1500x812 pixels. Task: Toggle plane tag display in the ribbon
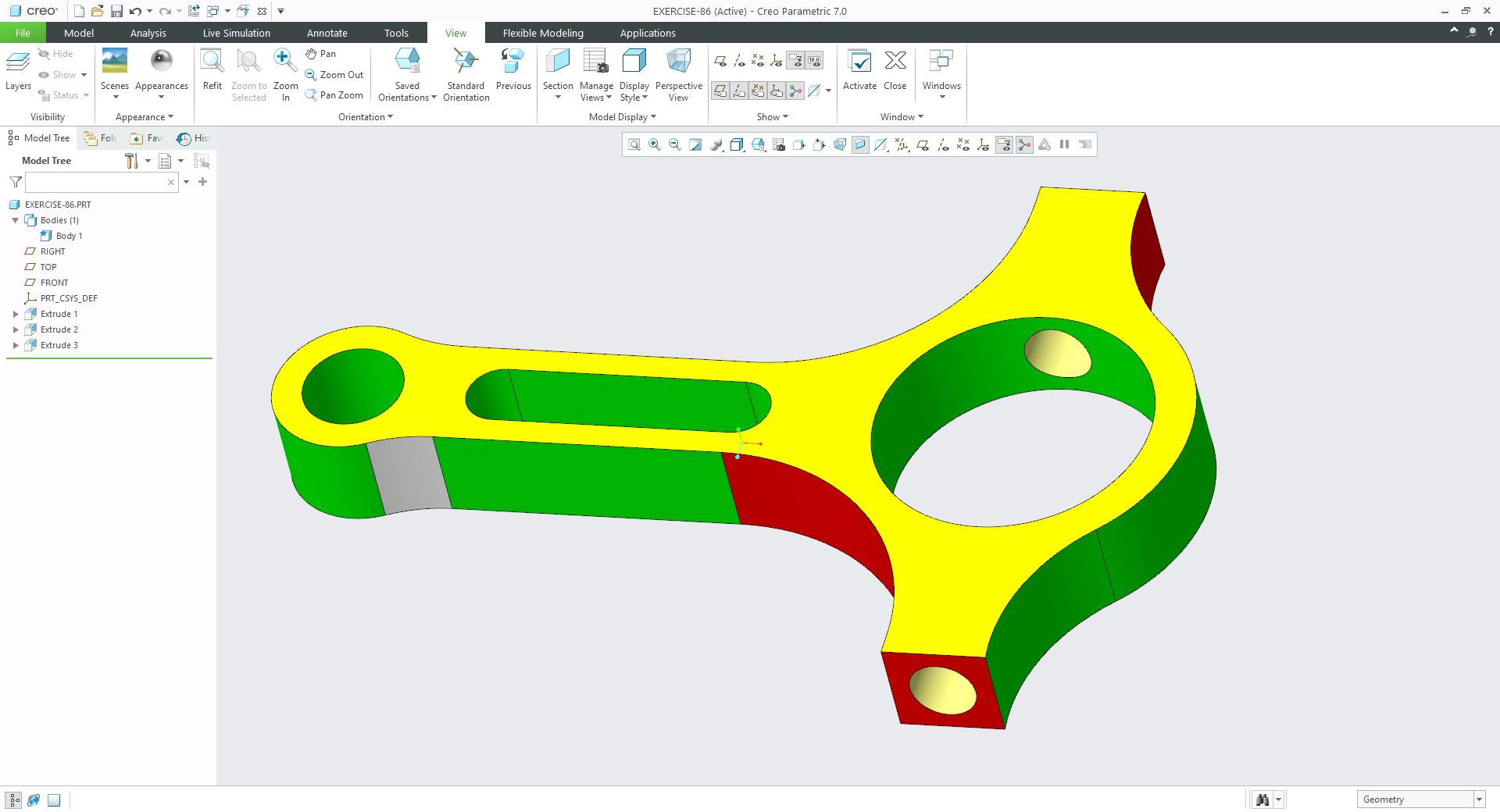click(720, 91)
